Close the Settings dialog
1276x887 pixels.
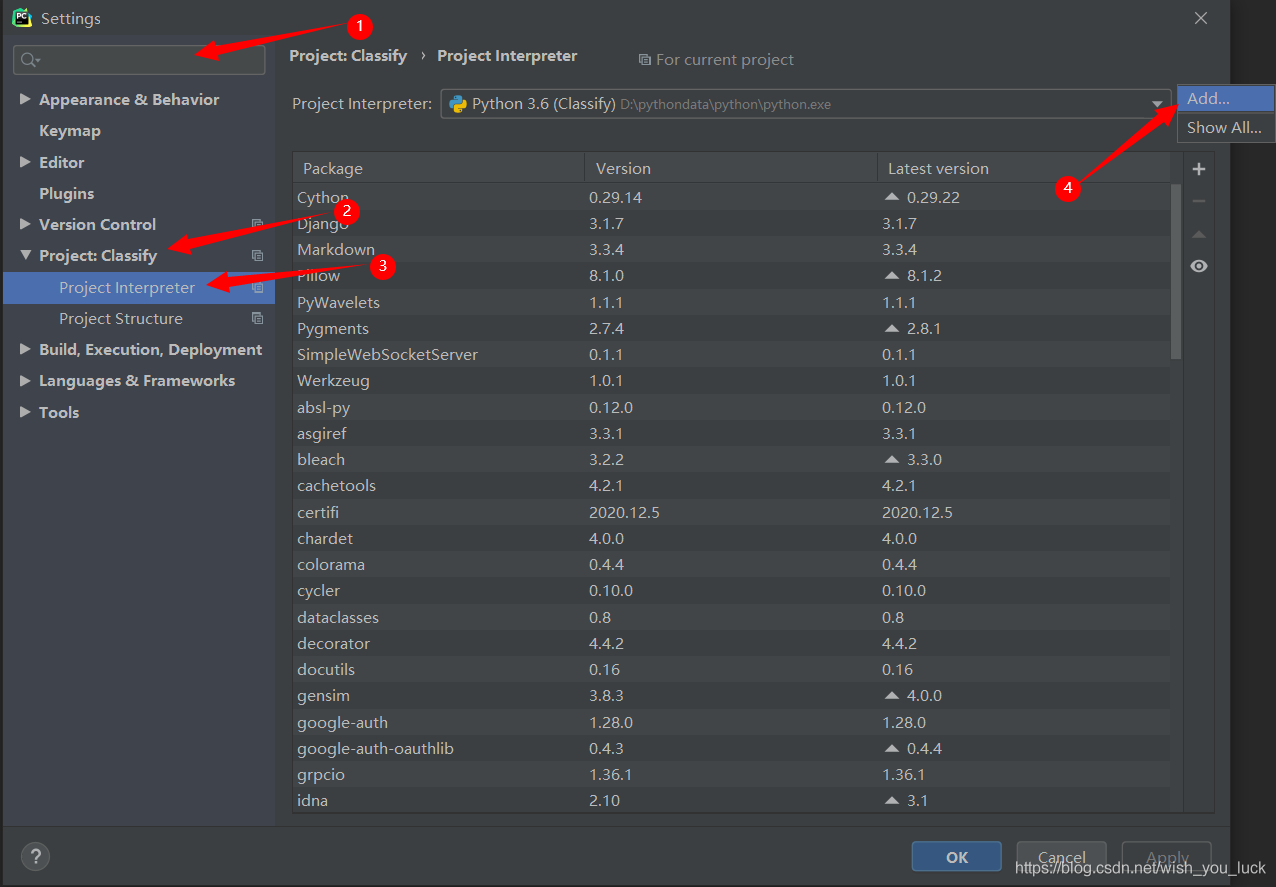pos(1201,18)
